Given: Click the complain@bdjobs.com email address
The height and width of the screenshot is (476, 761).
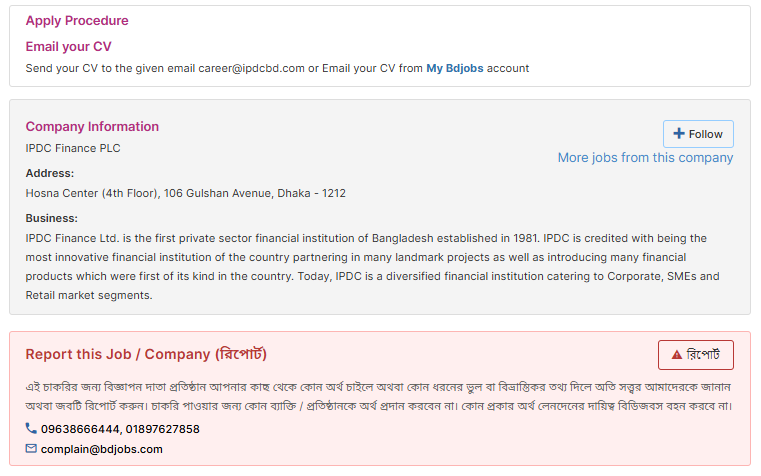Looking at the screenshot, I should (101, 449).
